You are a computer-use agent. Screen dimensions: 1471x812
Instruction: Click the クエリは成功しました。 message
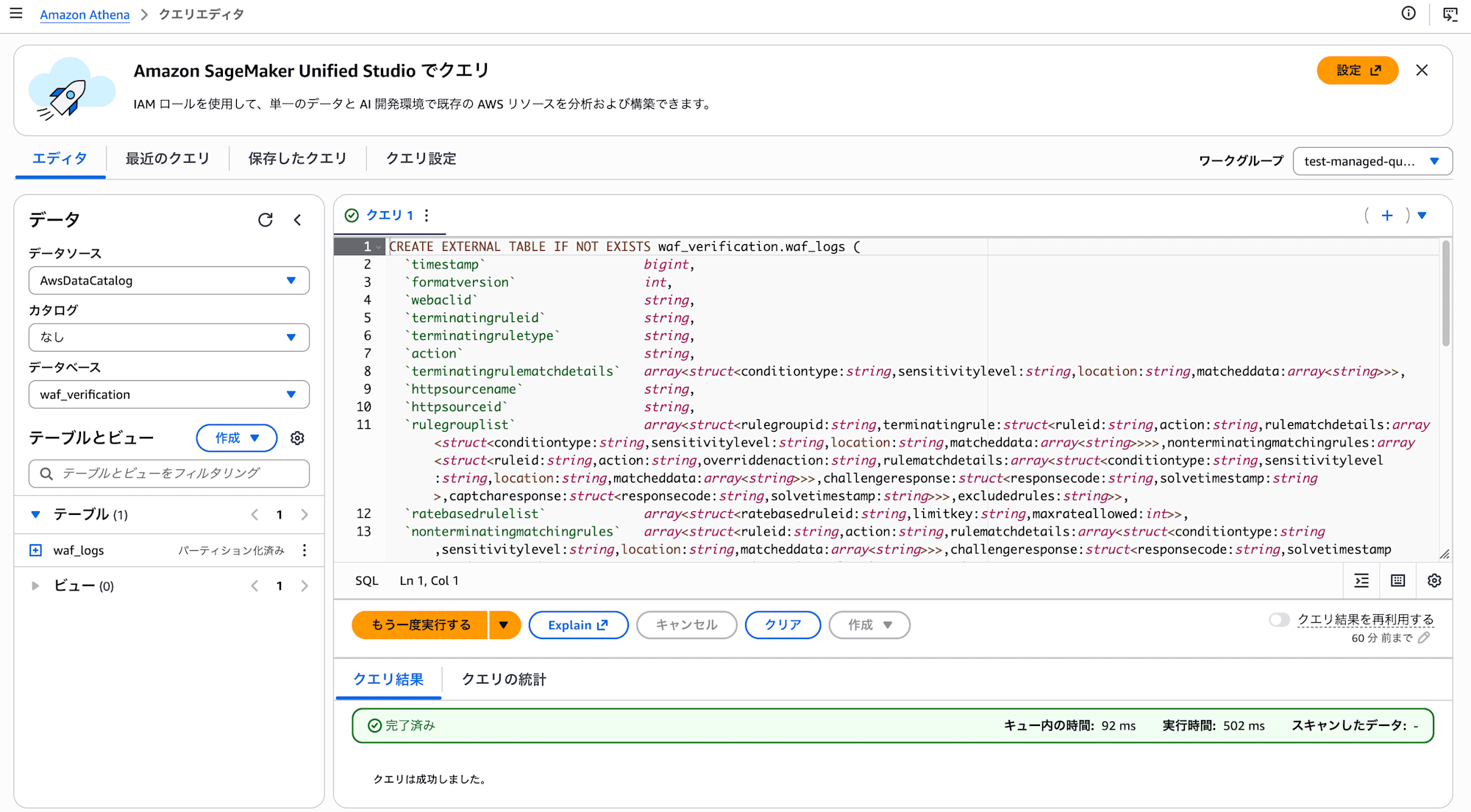click(x=430, y=779)
